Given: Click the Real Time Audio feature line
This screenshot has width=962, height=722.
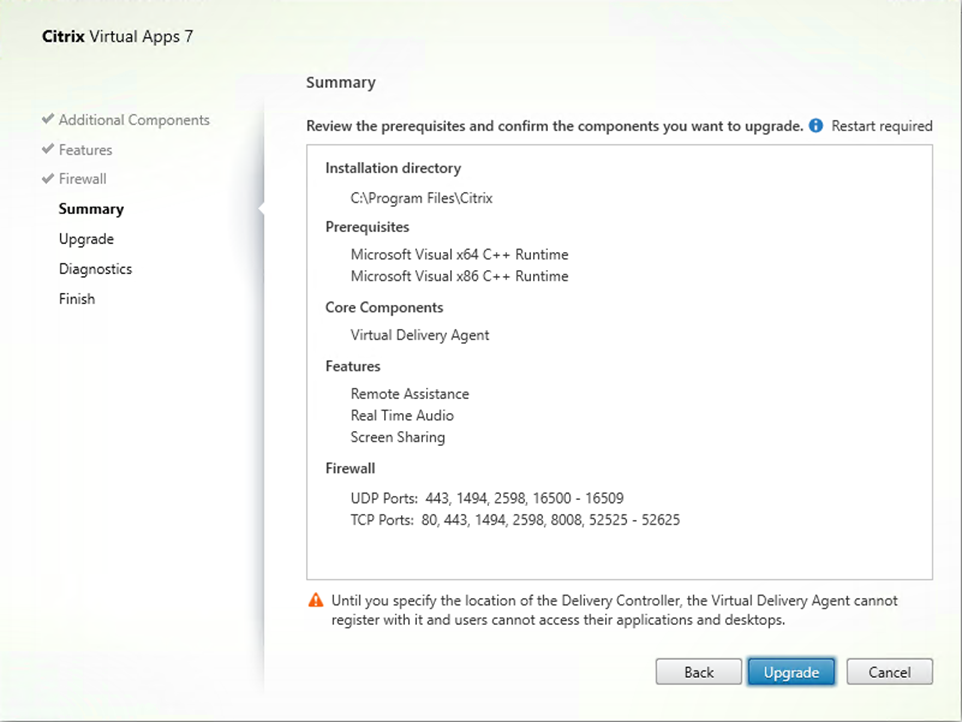Looking at the screenshot, I should pyautogui.click(x=402, y=415).
